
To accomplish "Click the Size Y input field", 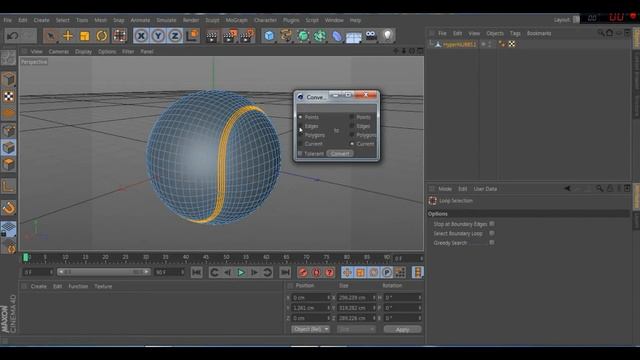I will (x=356, y=308).
